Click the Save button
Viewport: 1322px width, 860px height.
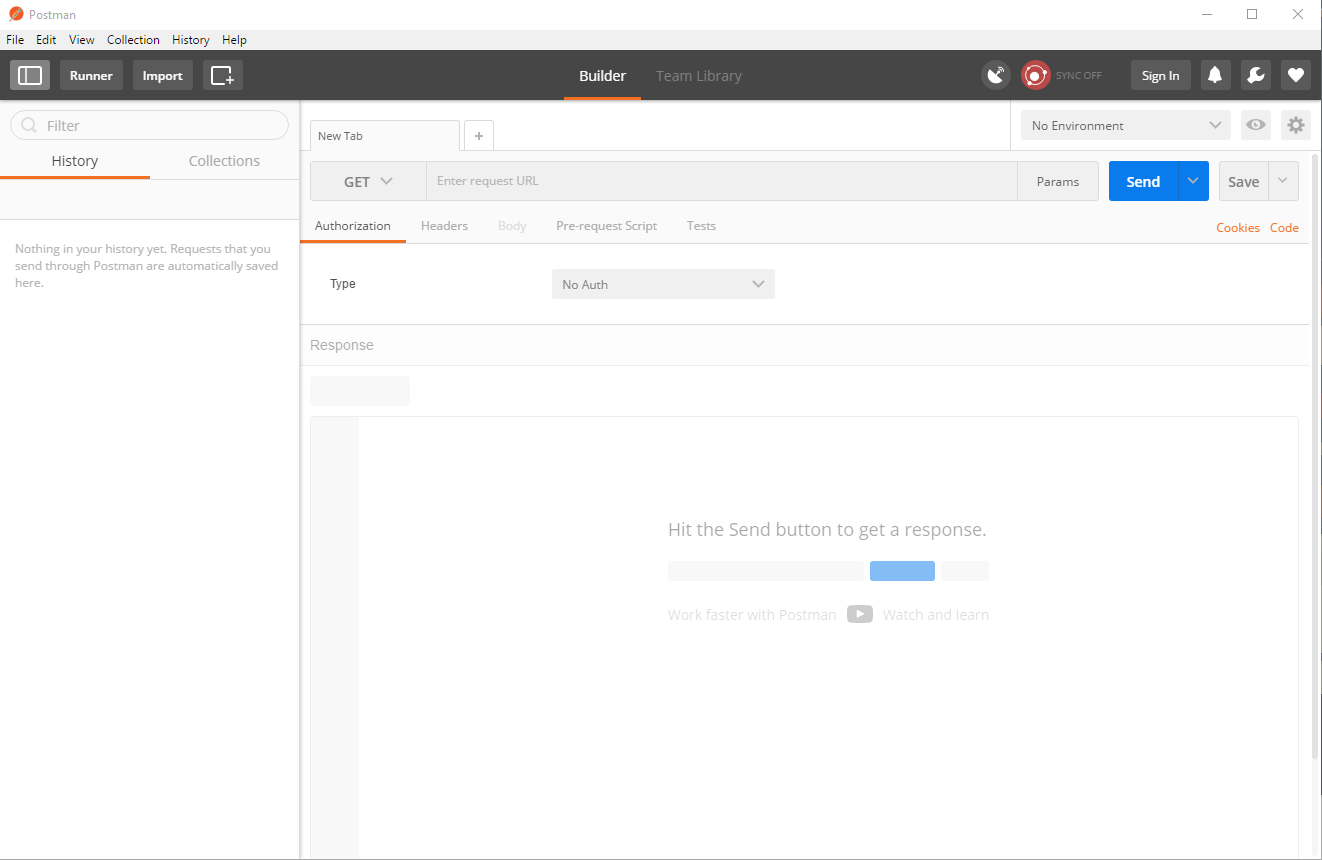tap(1244, 181)
